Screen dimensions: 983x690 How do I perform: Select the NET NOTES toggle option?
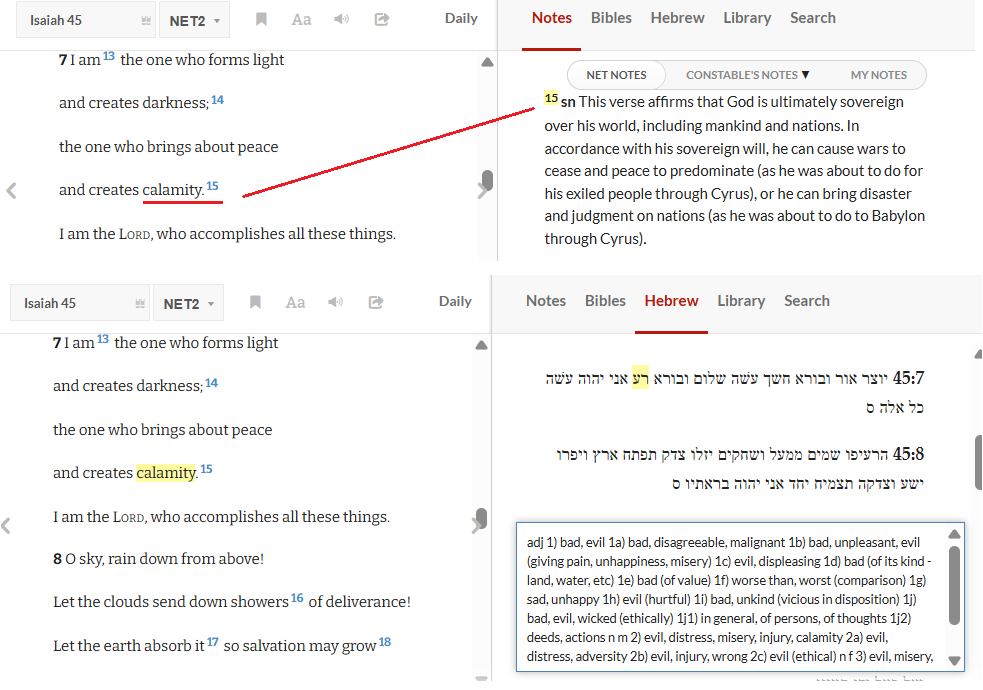(616, 75)
